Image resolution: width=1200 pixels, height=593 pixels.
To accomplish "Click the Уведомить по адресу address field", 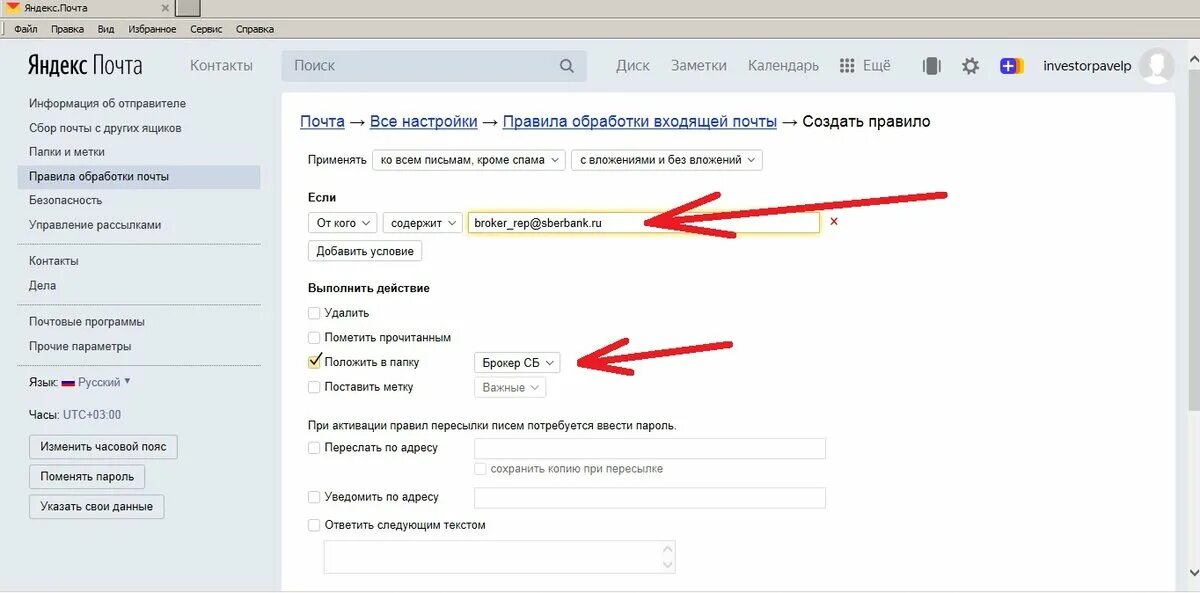I will (650, 497).
